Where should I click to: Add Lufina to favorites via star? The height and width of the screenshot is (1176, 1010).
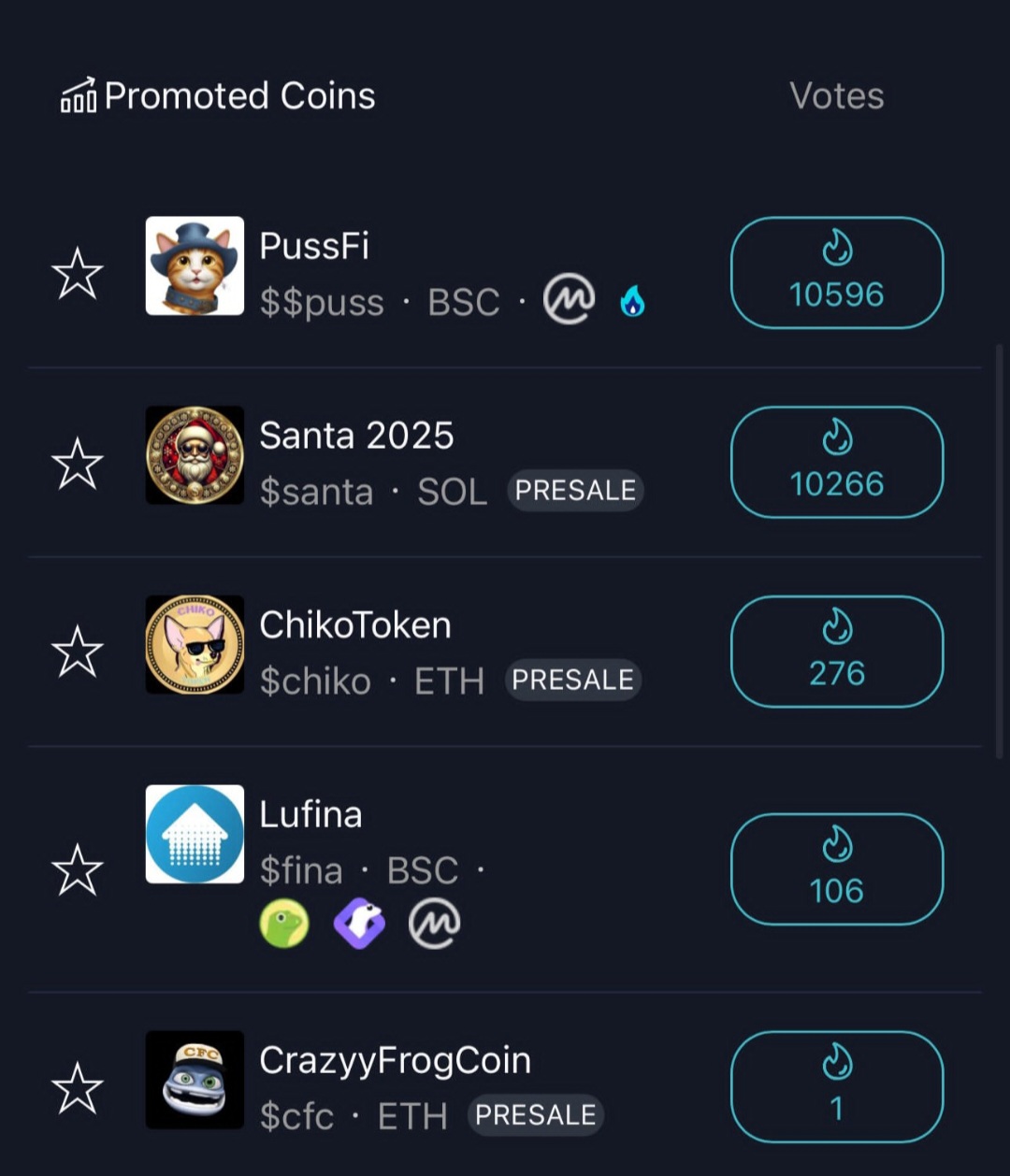click(x=77, y=869)
